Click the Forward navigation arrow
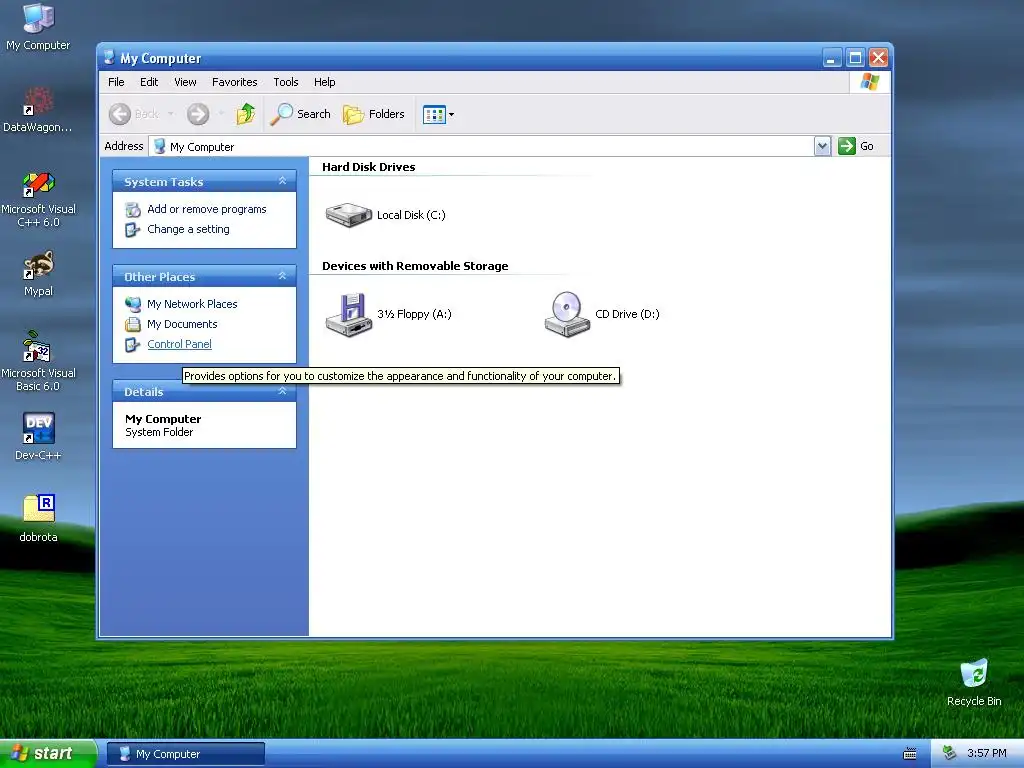 pos(198,114)
